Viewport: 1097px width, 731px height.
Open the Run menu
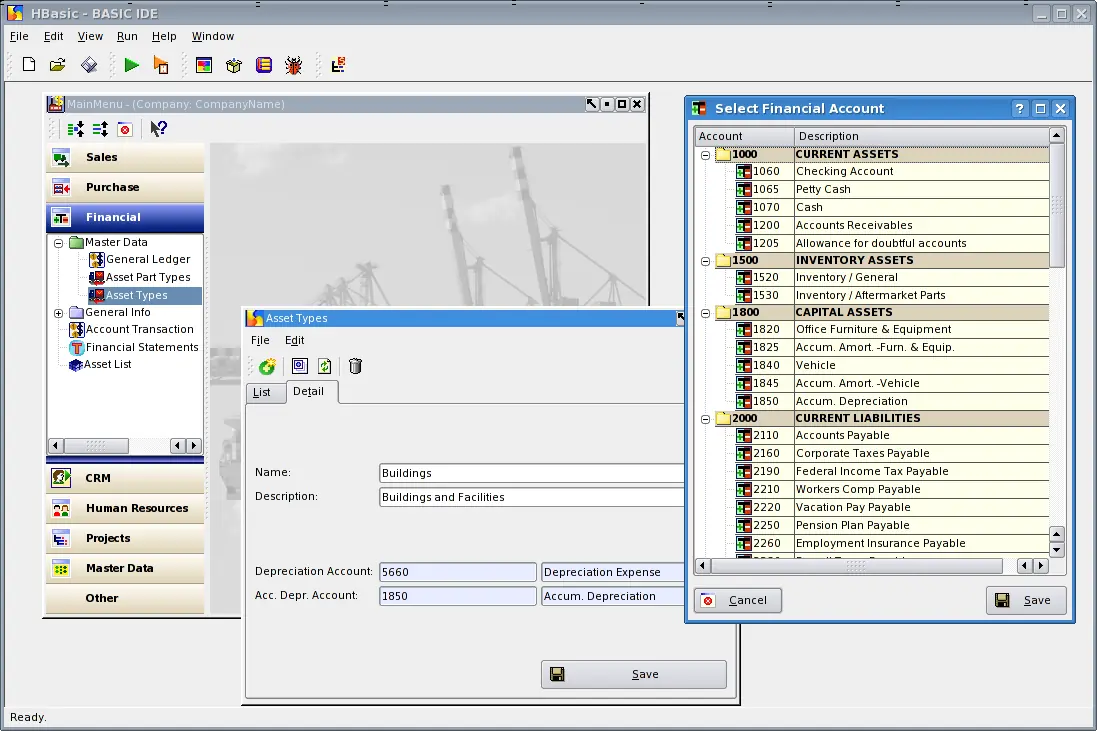tap(127, 36)
